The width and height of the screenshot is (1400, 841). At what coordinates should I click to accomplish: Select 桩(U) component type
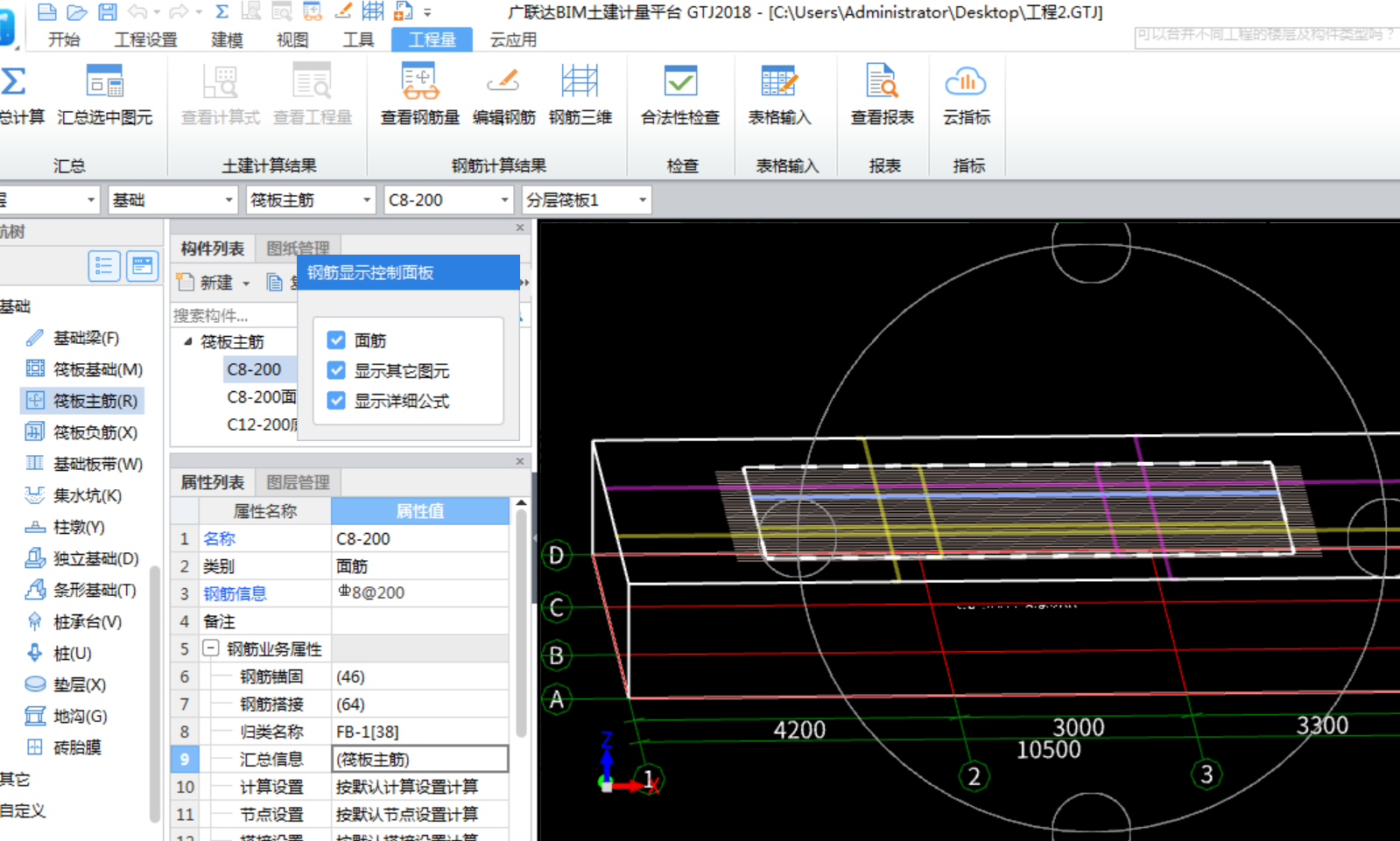(72, 653)
